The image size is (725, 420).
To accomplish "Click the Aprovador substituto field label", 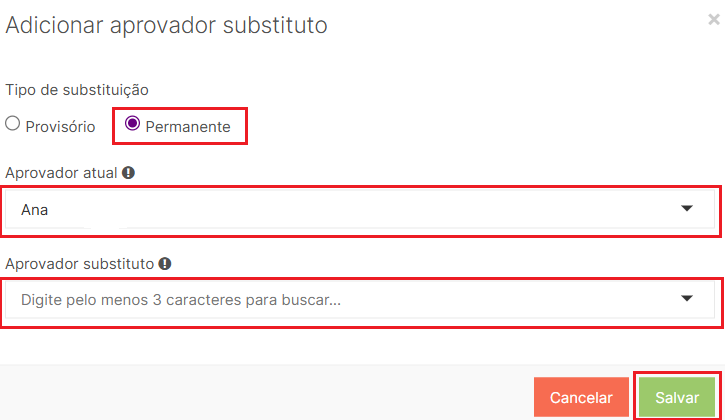I will [x=79, y=264].
